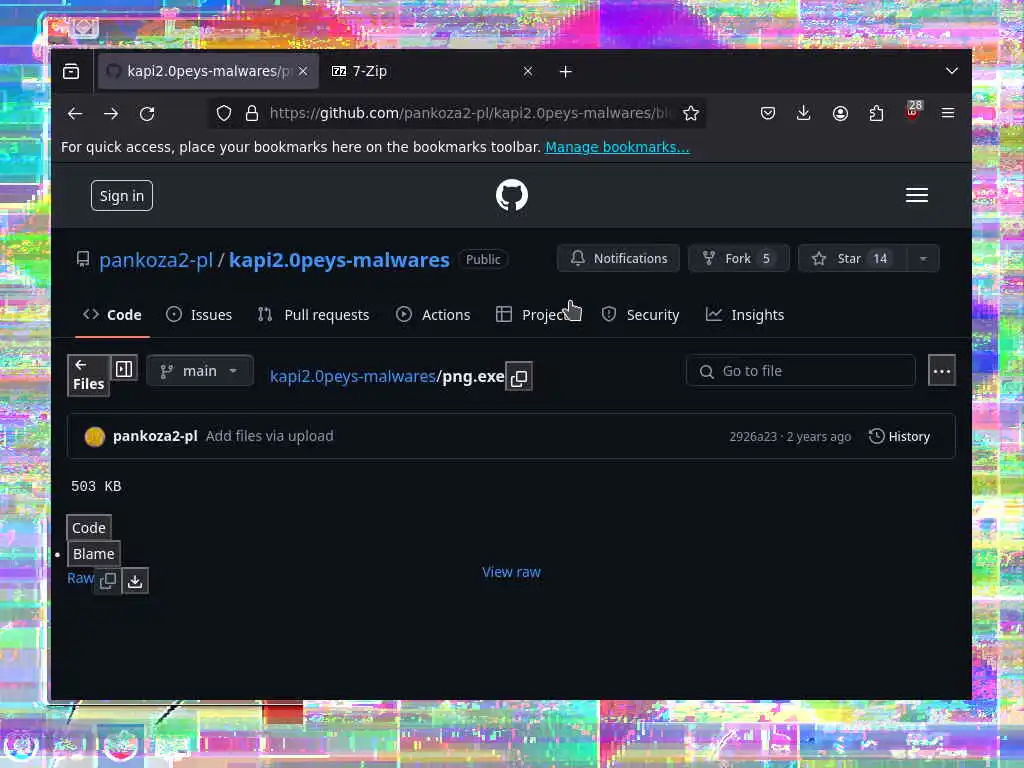Select the Code view button
Screen dimensions: 1024x768
[x=89, y=528]
